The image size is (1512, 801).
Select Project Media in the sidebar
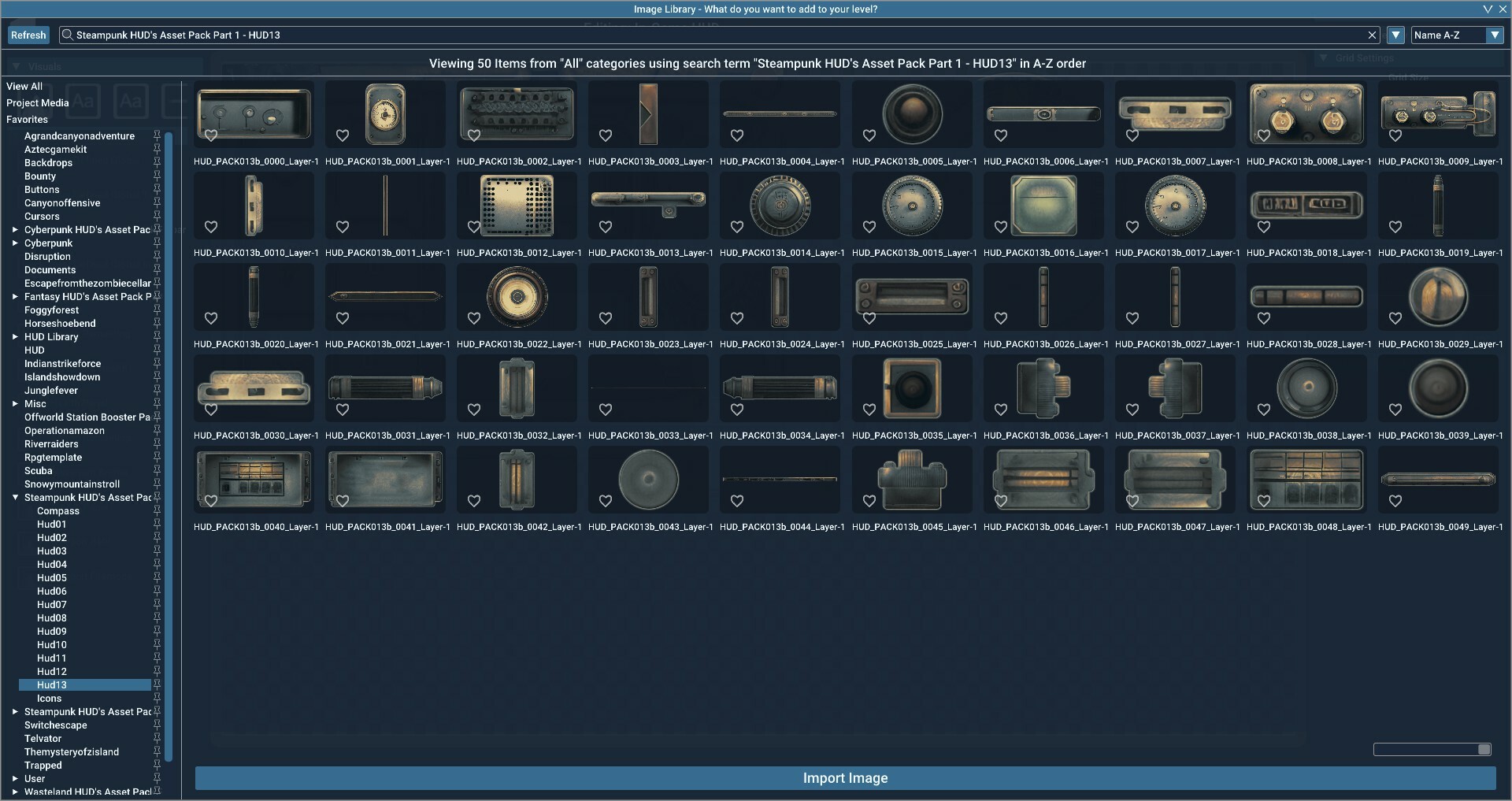click(38, 102)
